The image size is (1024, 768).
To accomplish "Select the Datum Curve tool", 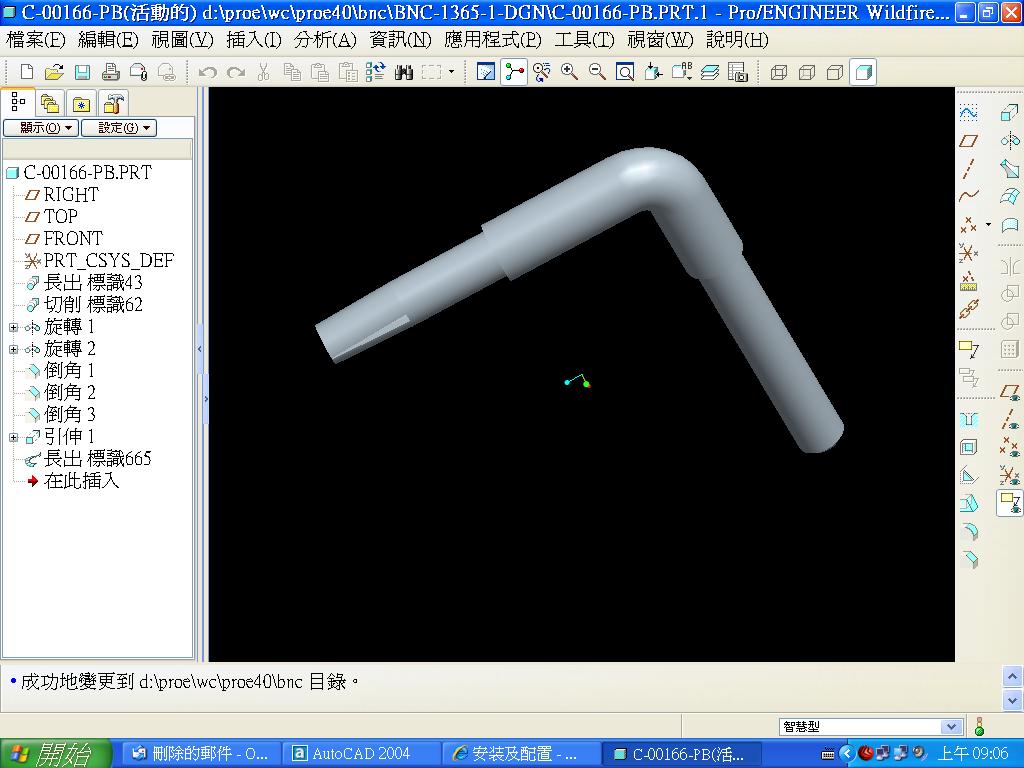I will (968, 196).
